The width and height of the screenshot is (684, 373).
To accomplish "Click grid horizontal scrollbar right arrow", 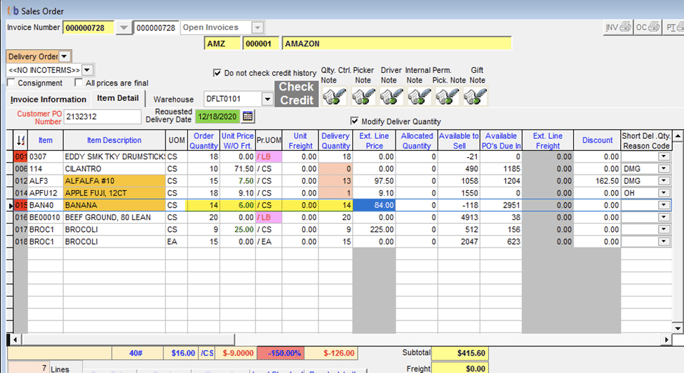I will point(667,339).
